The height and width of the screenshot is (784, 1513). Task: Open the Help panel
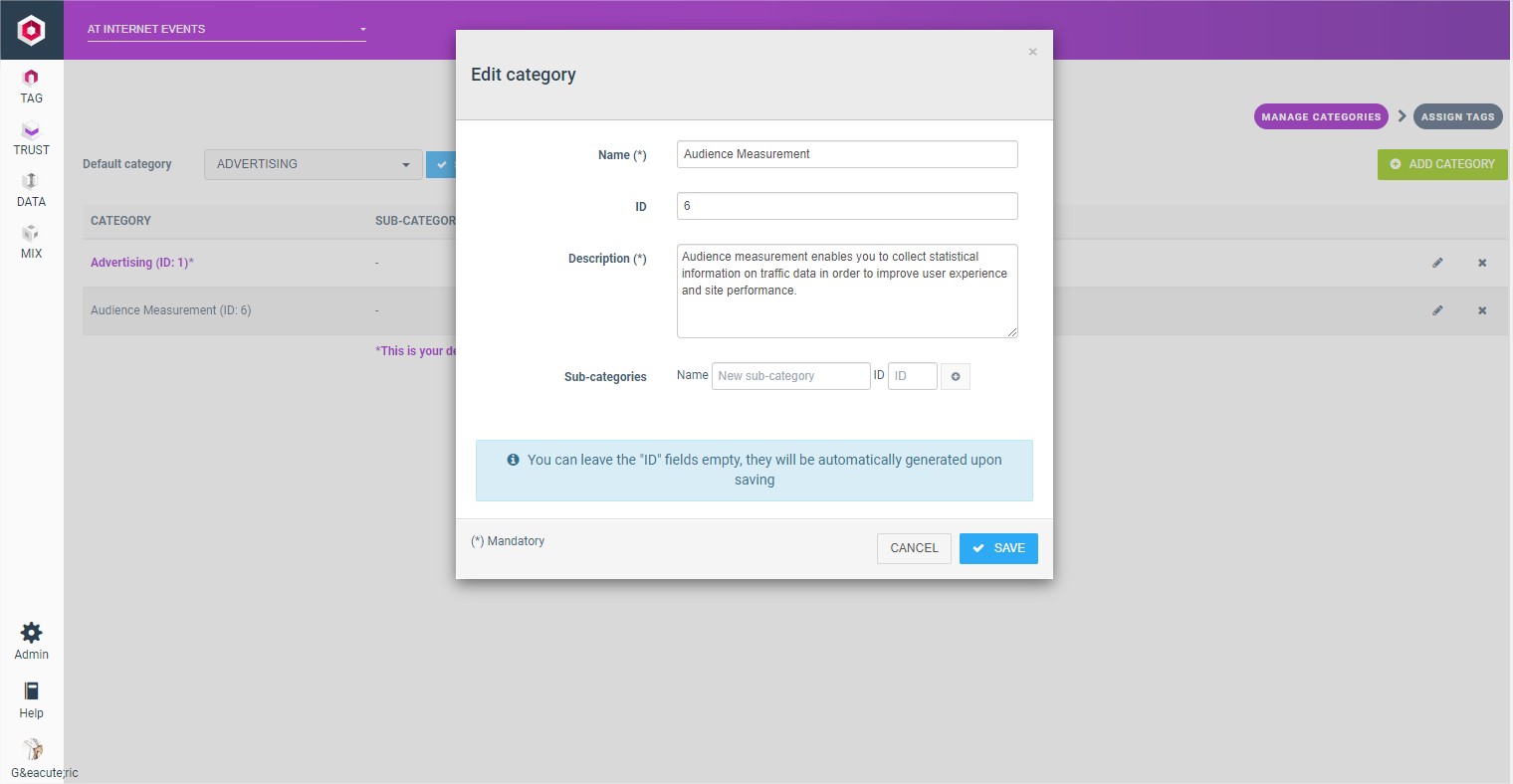pyautogui.click(x=31, y=698)
